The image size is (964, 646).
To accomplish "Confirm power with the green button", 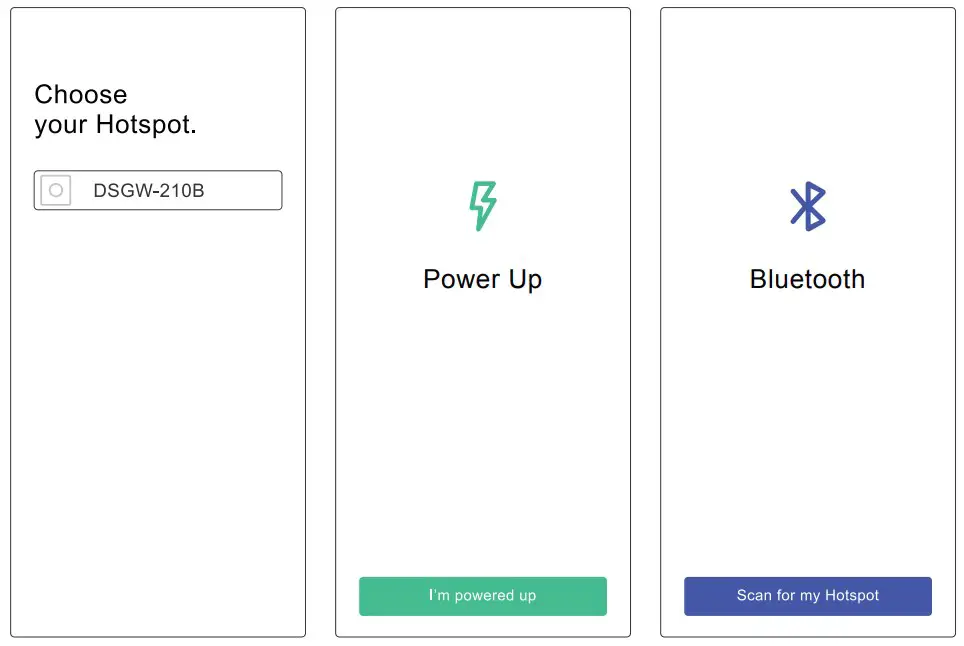I will pyautogui.click(x=482, y=596).
